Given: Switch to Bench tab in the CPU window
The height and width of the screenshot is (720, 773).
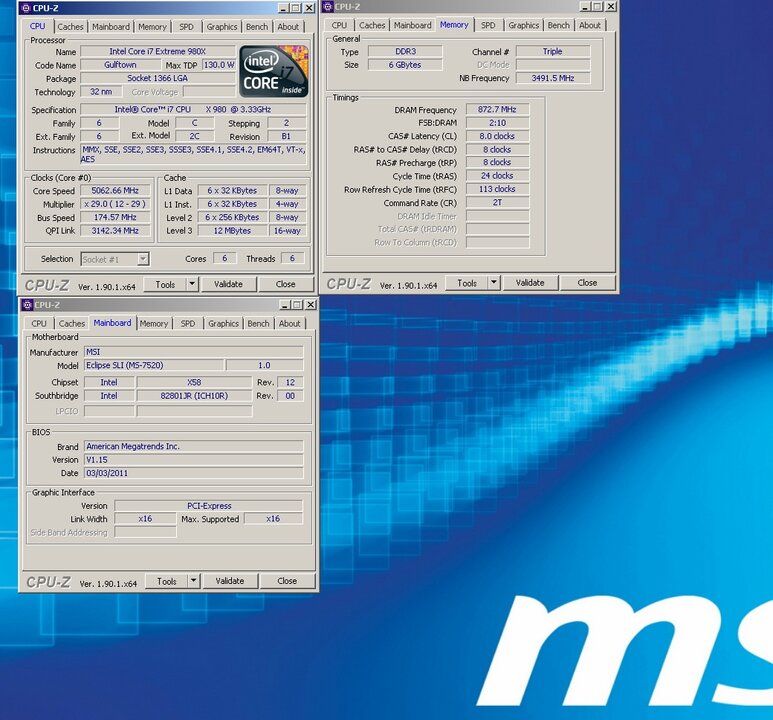Looking at the screenshot, I should [x=257, y=27].
